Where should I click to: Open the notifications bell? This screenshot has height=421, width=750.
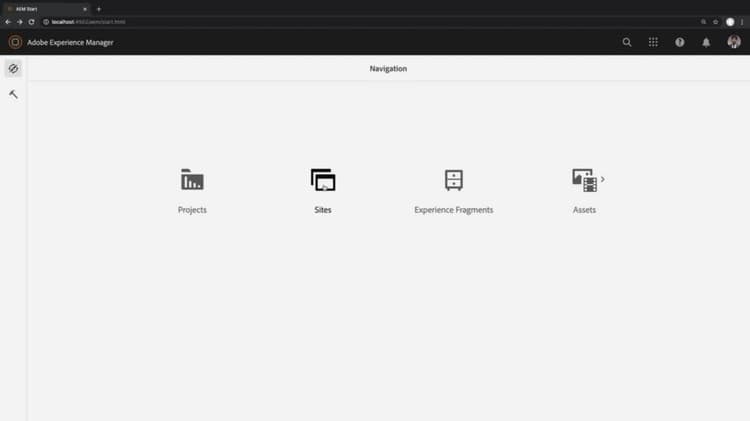pyautogui.click(x=706, y=42)
